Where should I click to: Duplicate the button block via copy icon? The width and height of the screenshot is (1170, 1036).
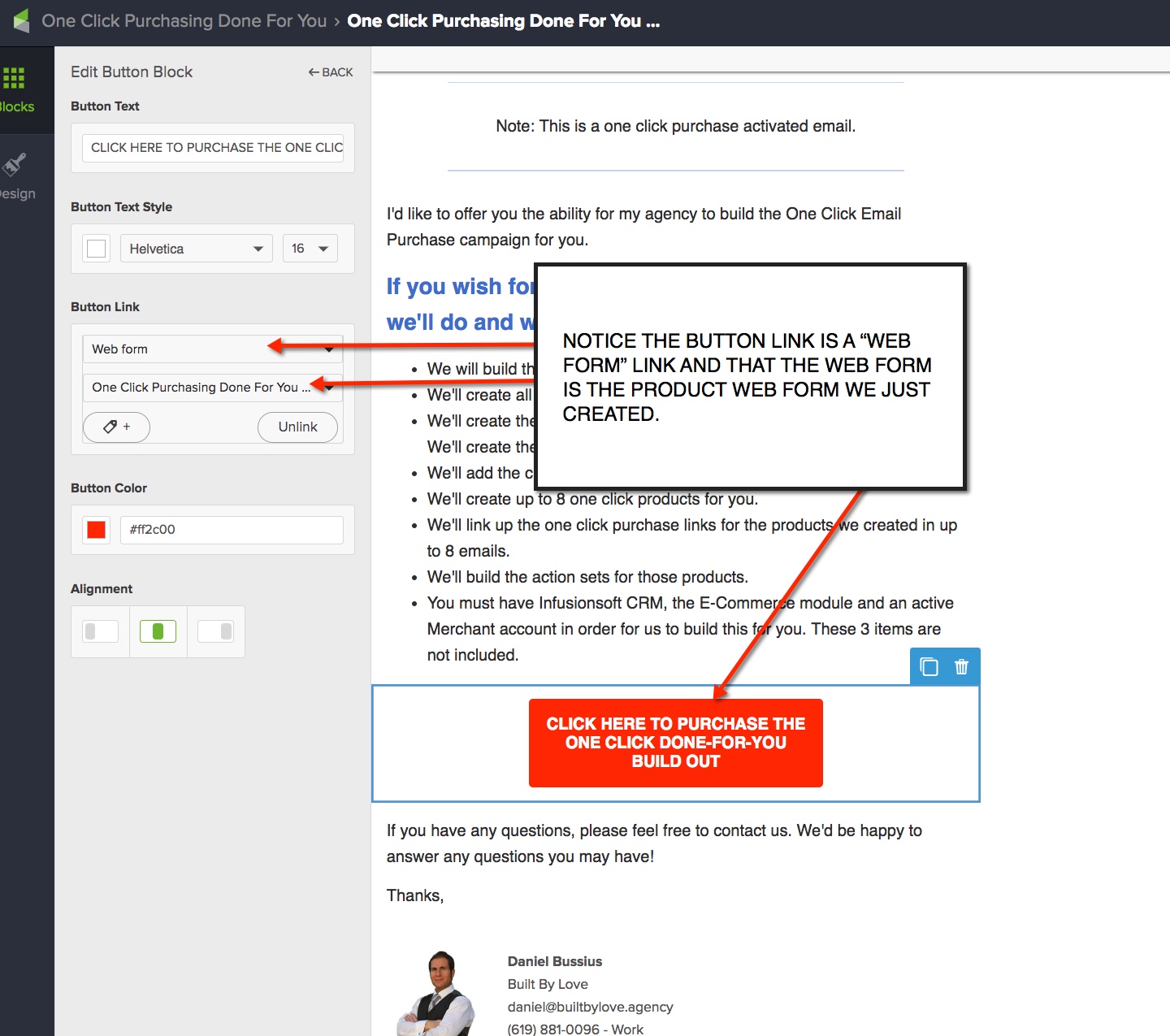(929, 666)
